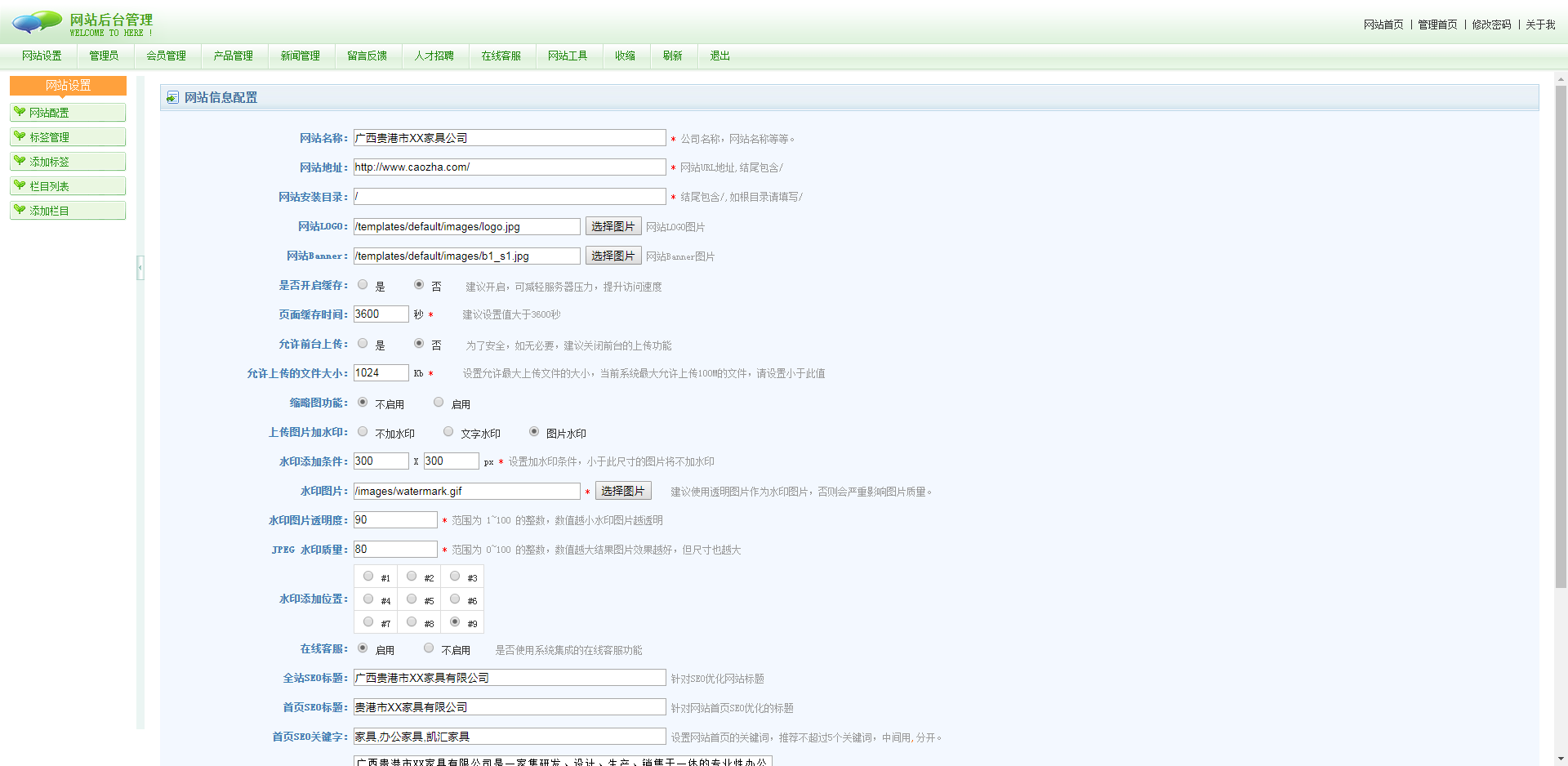Image resolution: width=1568 pixels, height=766 pixels.
Task: Click the 网站名称 input field
Action: [510, 138]
